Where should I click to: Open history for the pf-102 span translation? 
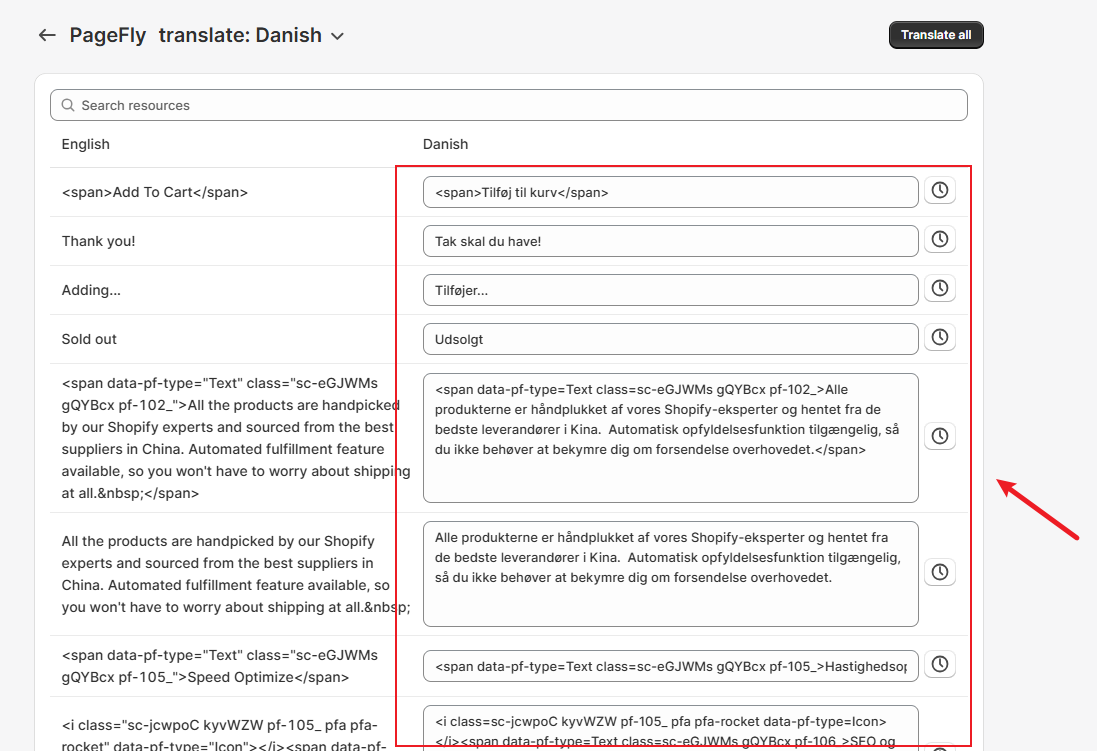coord(940,437)
